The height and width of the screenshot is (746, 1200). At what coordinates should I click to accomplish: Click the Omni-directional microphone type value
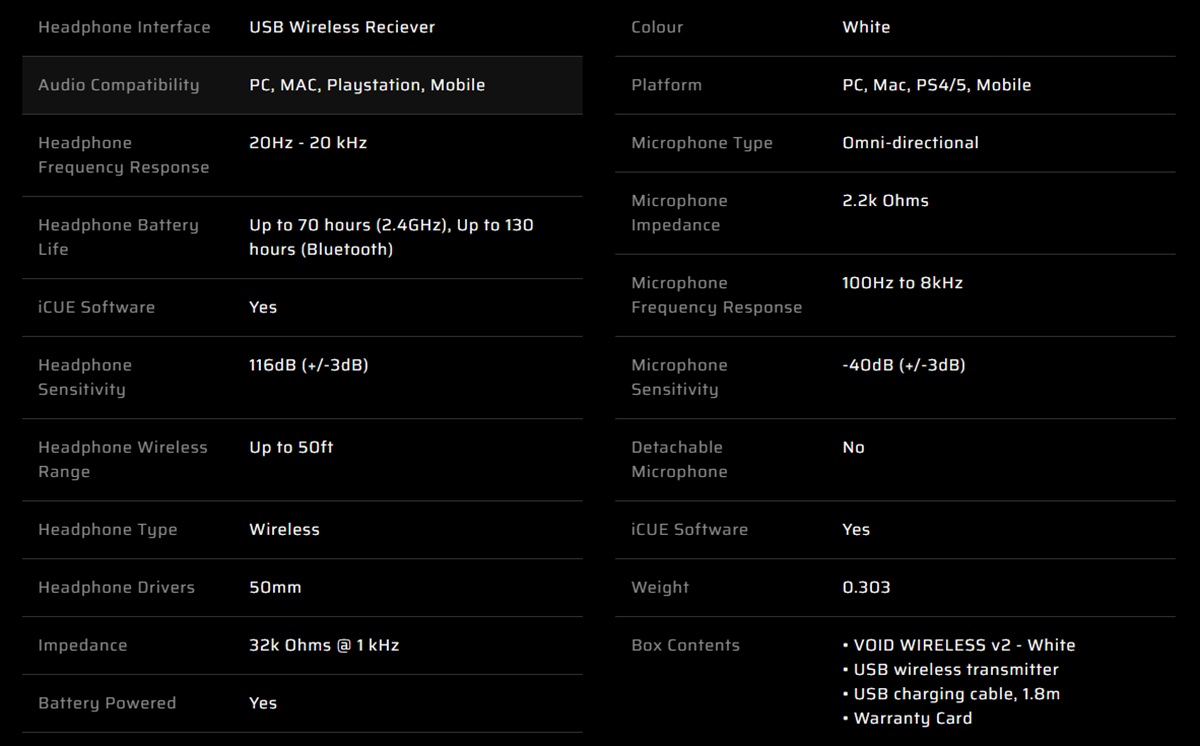910,143
